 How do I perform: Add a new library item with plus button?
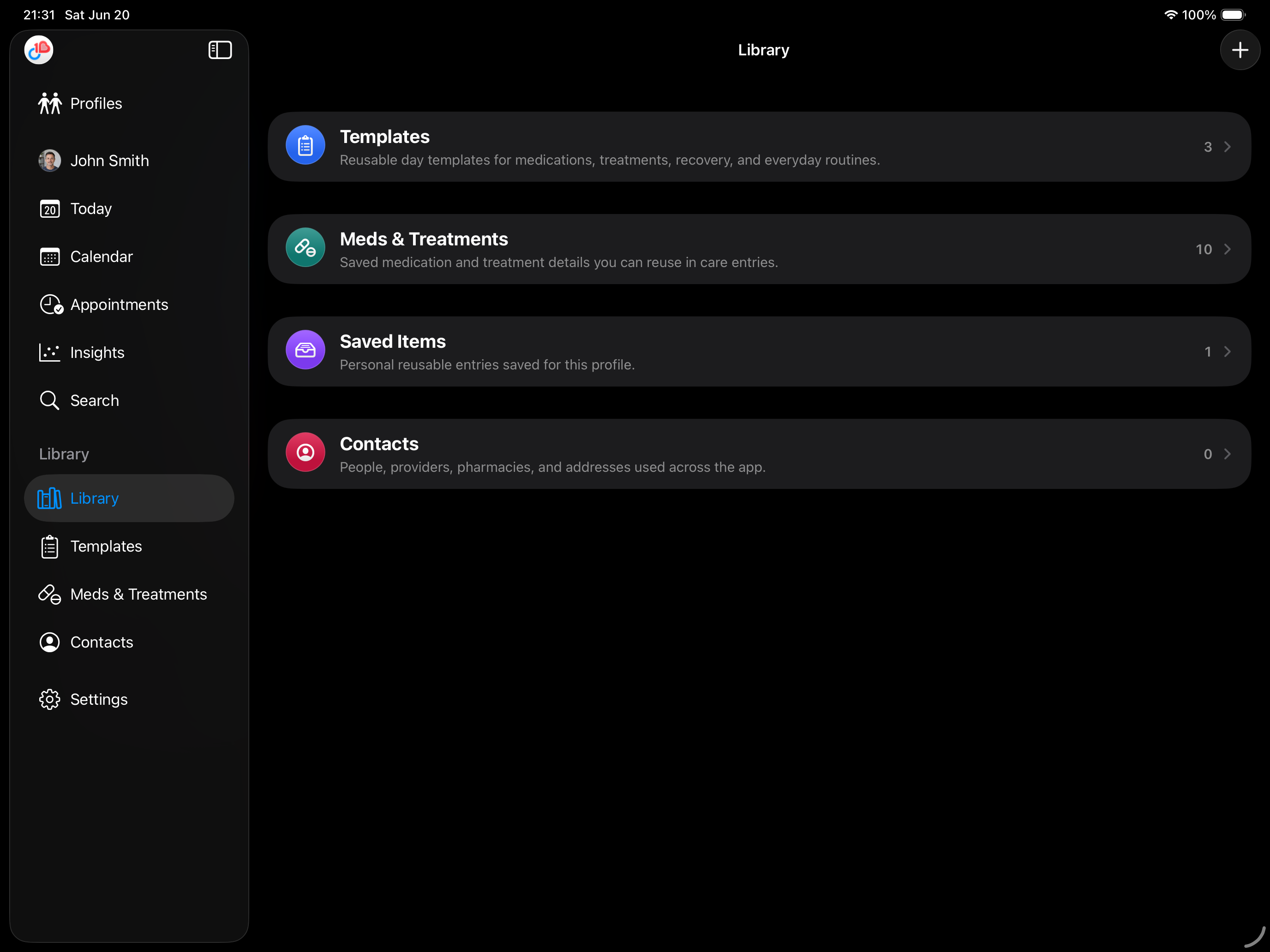click(1240, 50)
